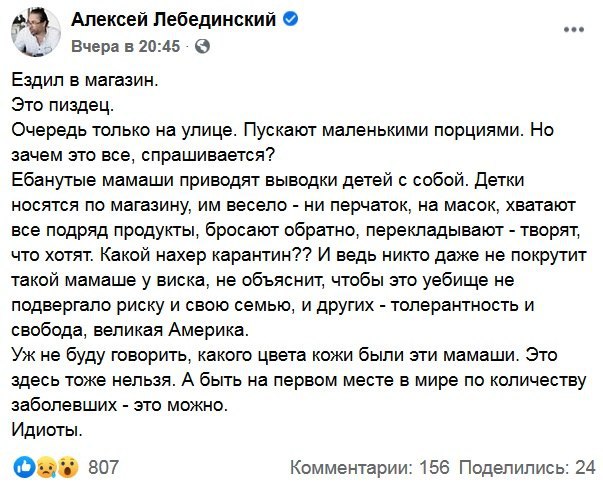Click the globe public-audience icon
Screen dimensions: 603x491
click(x=202, y=46)
